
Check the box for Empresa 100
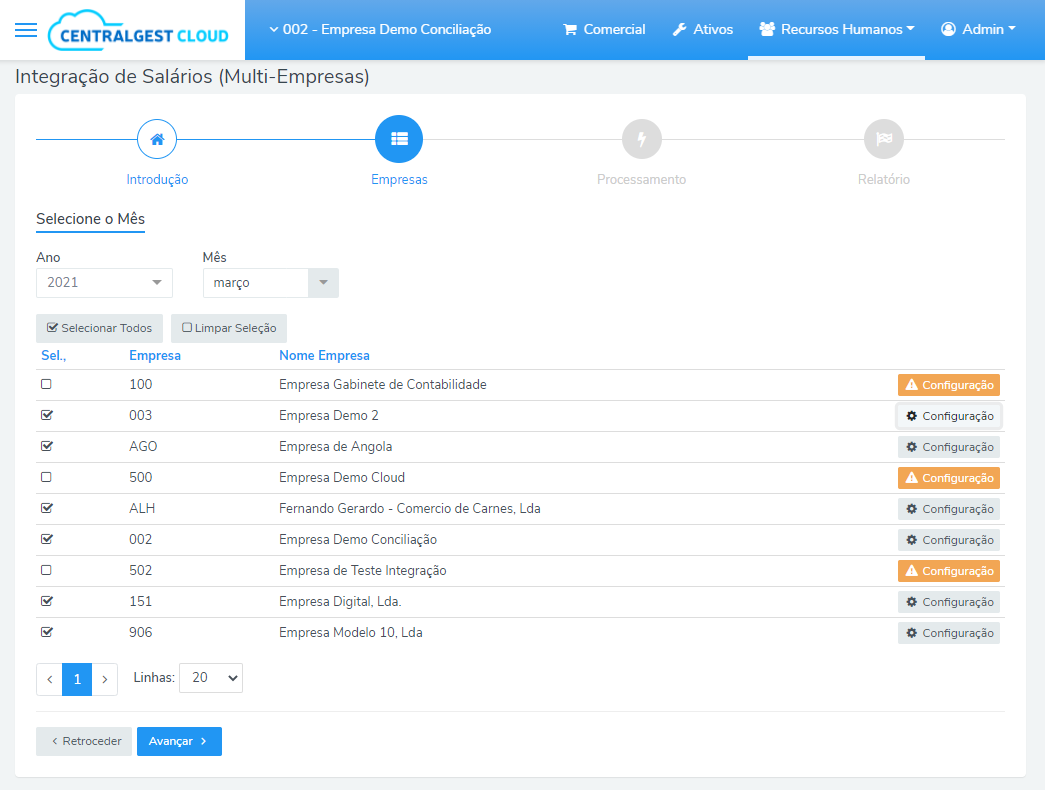pos(46,384)
